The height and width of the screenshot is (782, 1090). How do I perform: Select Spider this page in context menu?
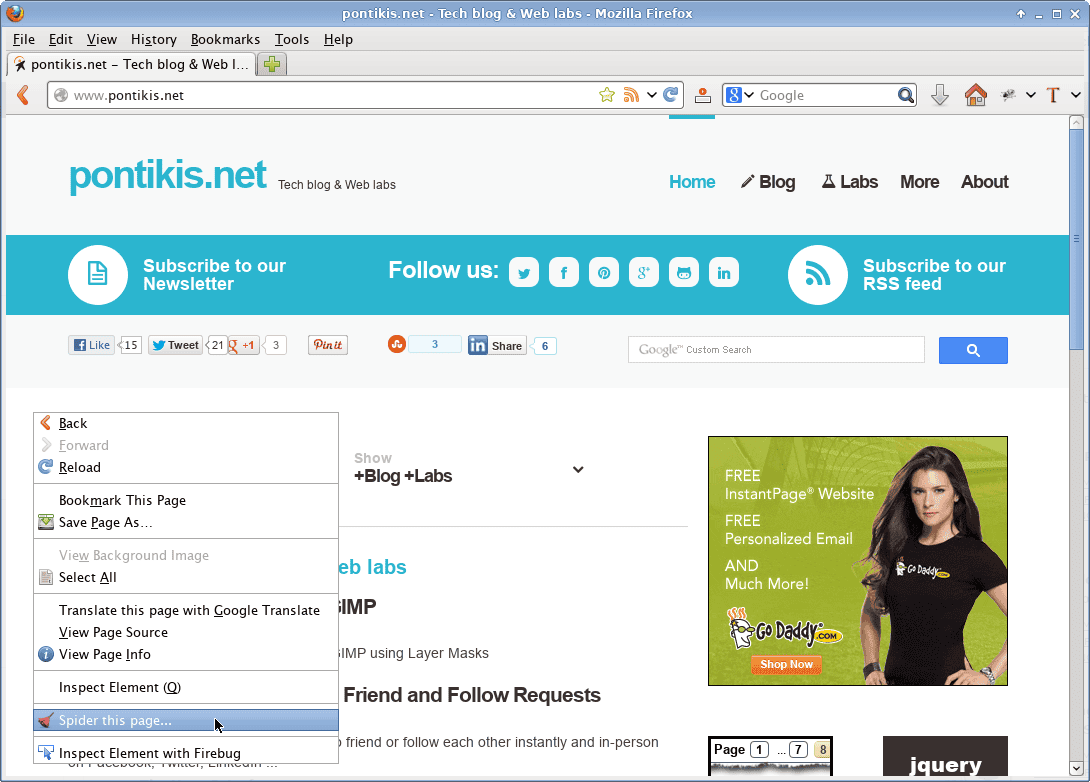[186, 720]
